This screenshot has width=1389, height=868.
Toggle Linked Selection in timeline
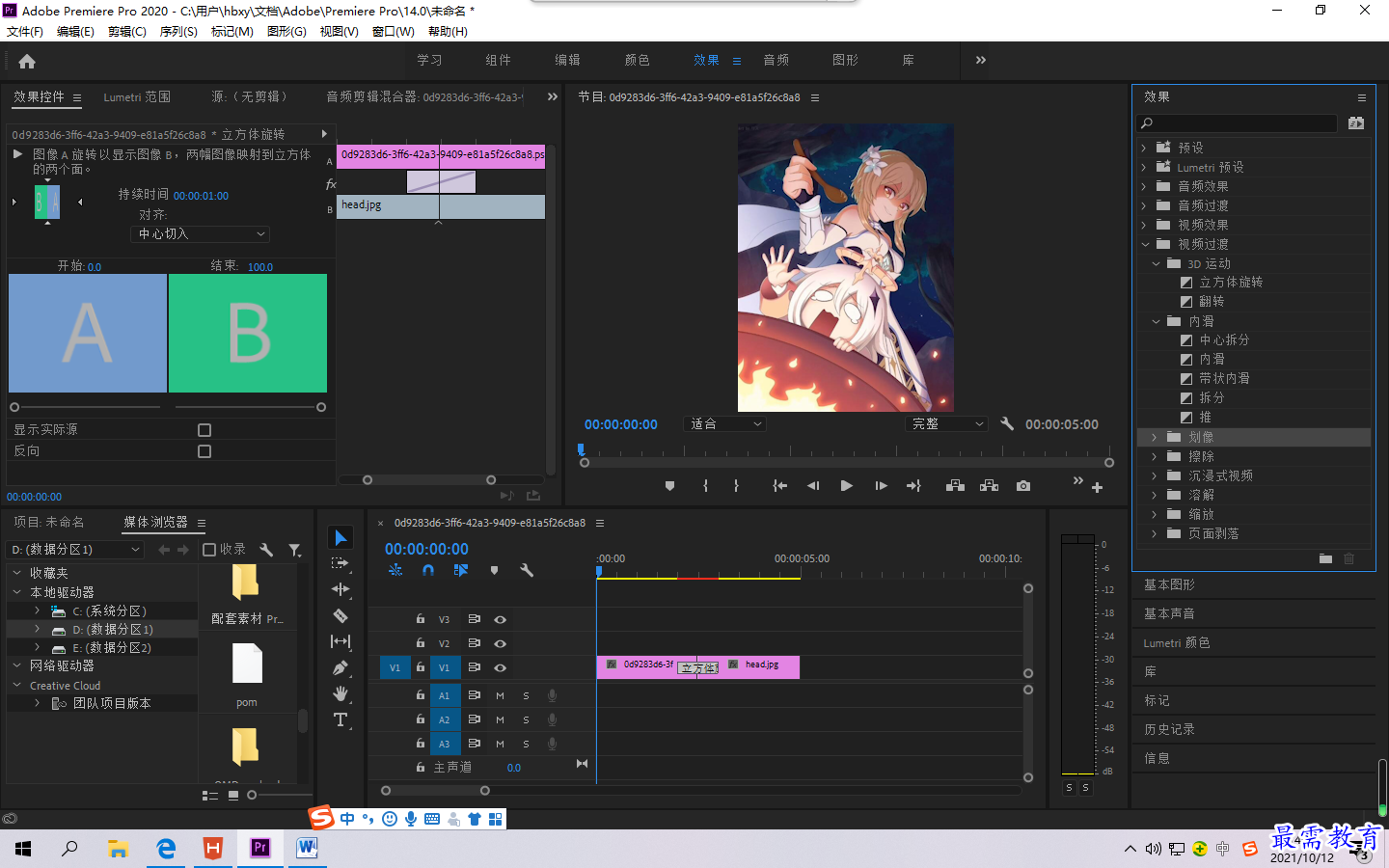(x=461, y=570)
